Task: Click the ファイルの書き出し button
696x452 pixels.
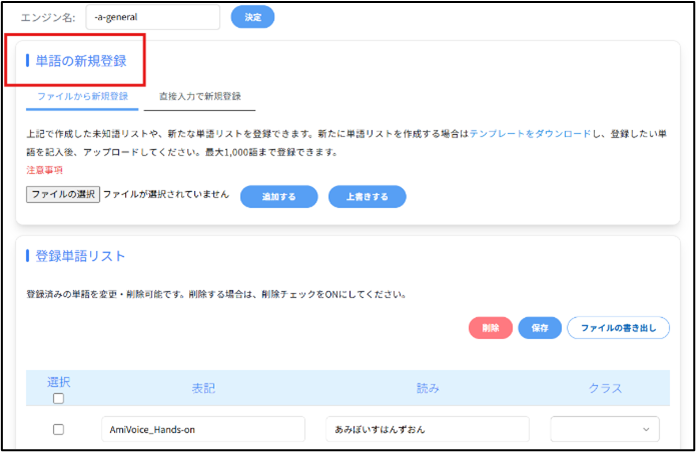Action: pos(618,327)
